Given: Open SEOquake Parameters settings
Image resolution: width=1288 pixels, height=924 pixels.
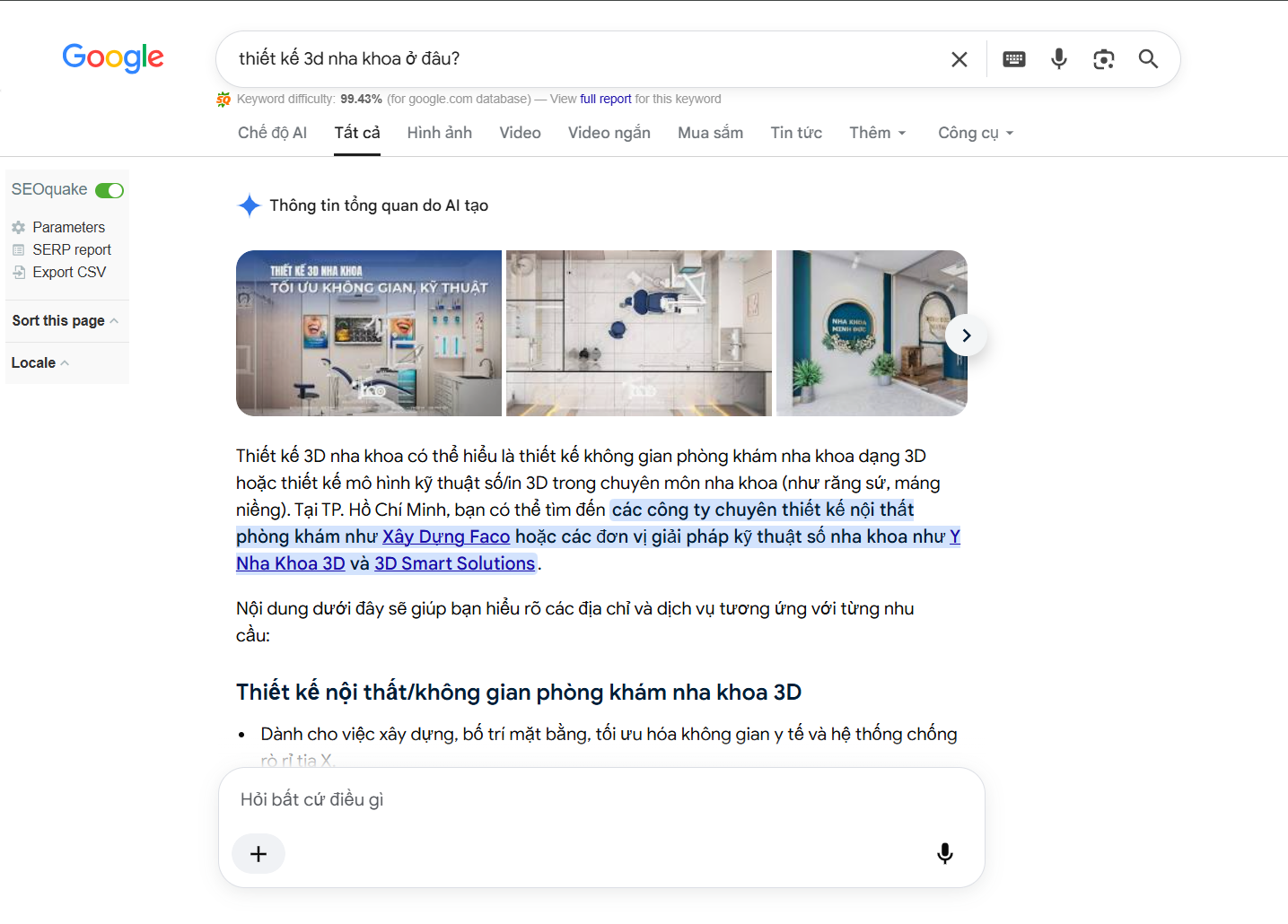Looking at the screenshot, I should coord(68,227).
